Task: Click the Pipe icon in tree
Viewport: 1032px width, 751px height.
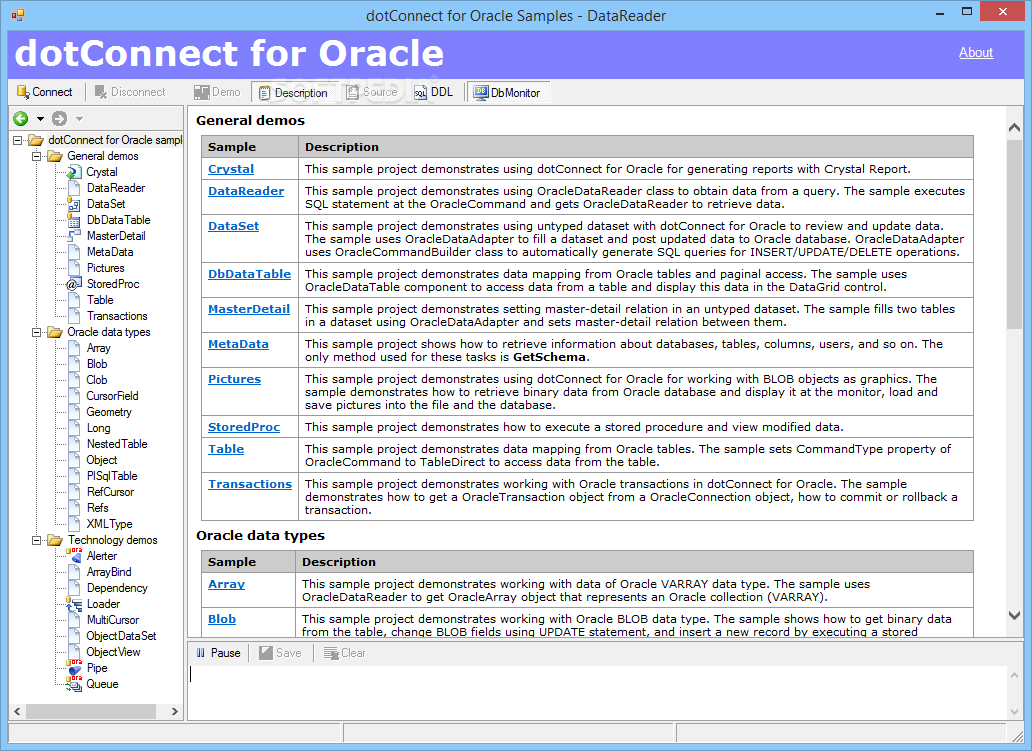Action: pos(74,667)
